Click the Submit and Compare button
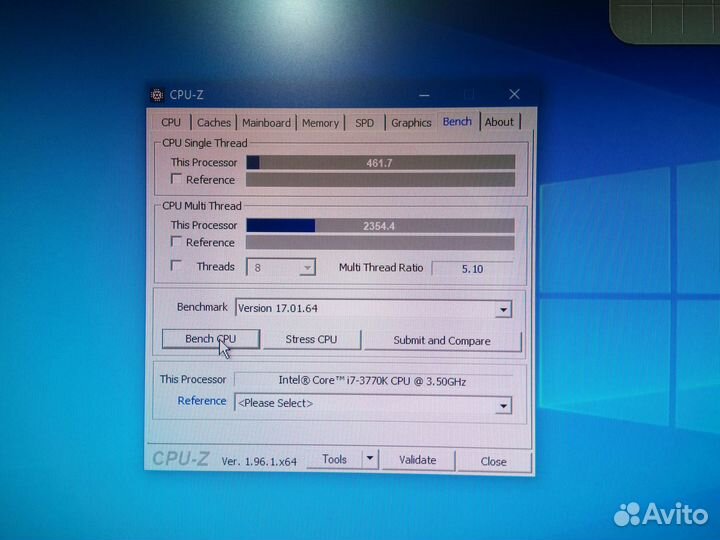The width and height of the screenshot is (720, 540). click(x=442, y=340)
